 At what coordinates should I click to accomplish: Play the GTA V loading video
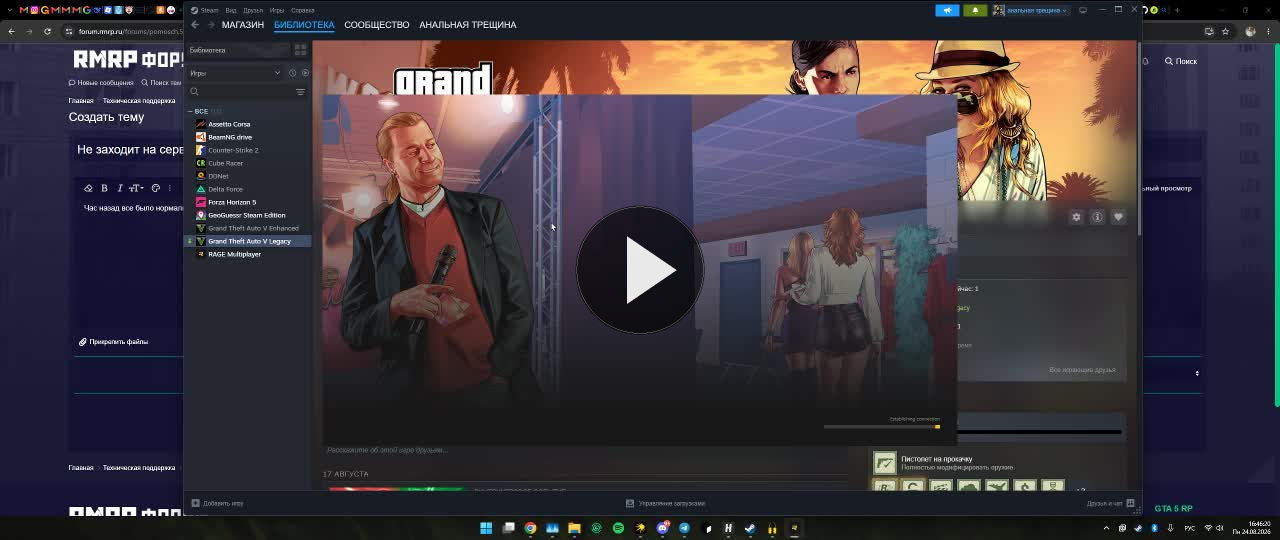point(640,270)
